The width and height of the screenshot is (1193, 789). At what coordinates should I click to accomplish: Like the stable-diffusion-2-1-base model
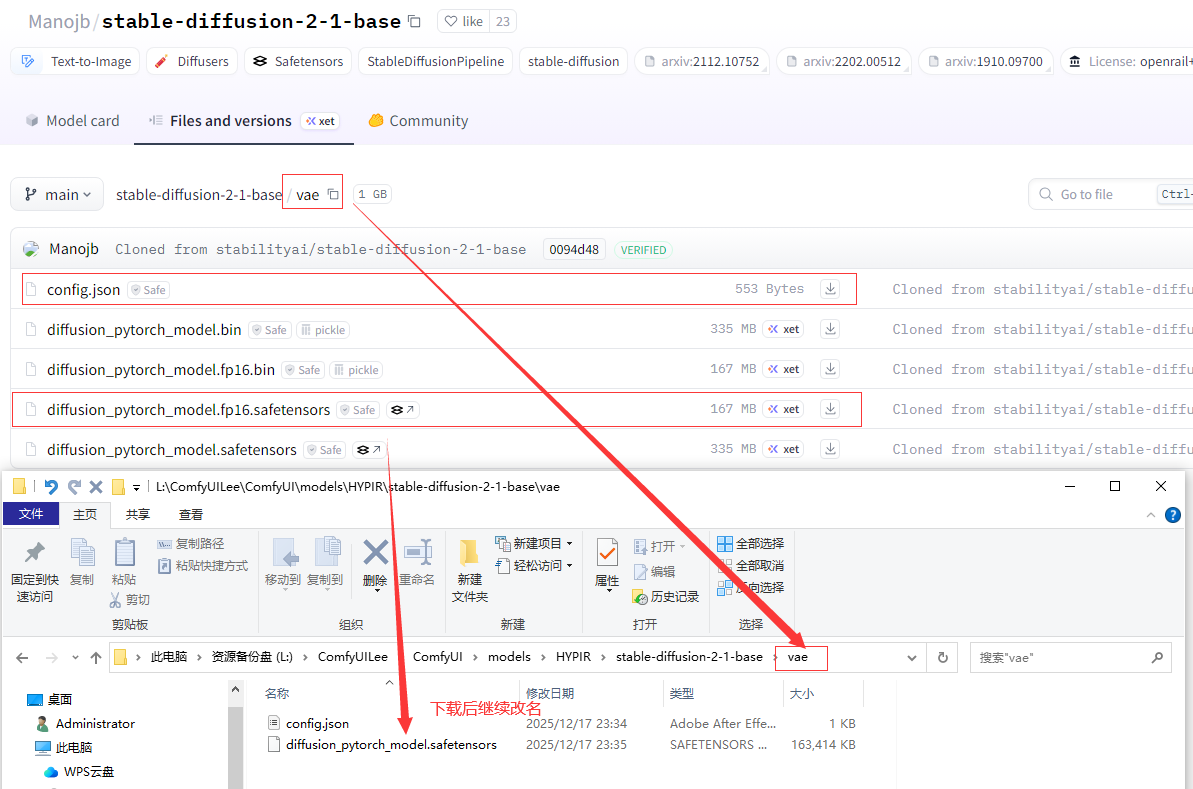coord(463,21)
